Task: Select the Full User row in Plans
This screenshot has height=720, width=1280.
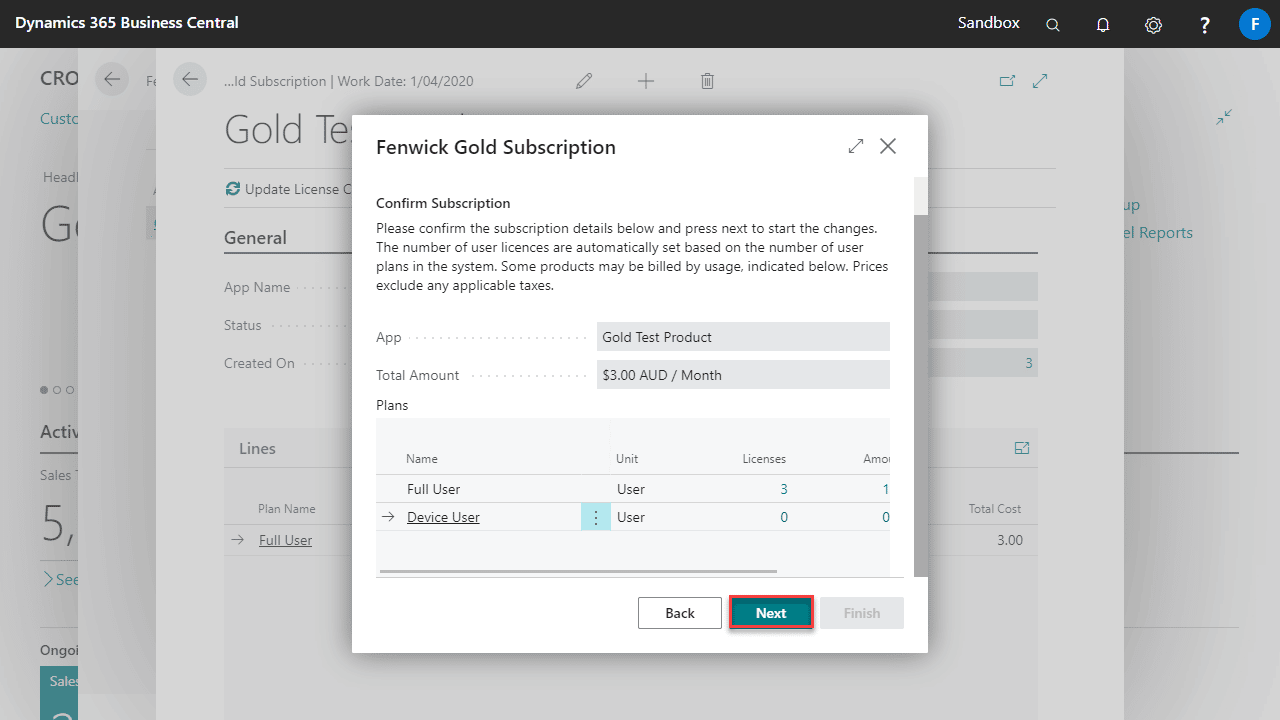Action: pyautogui.click(x=633, y=489)
